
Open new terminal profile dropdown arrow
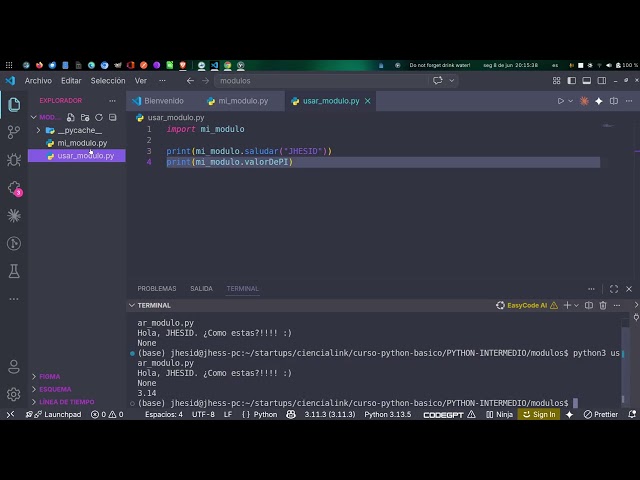click(x=576, y=305)
